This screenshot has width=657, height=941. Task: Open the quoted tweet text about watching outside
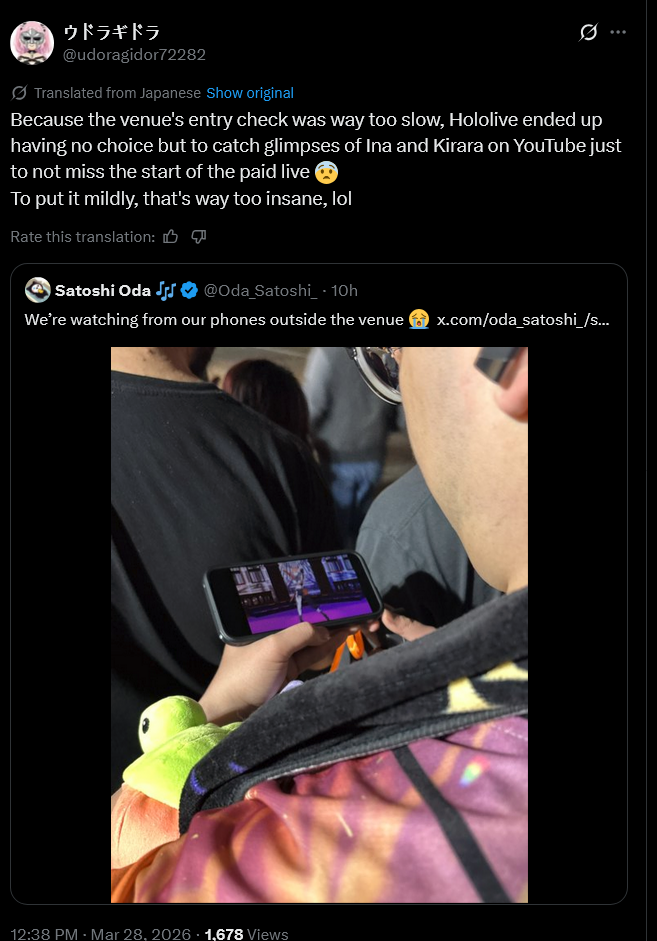point(214,319)
